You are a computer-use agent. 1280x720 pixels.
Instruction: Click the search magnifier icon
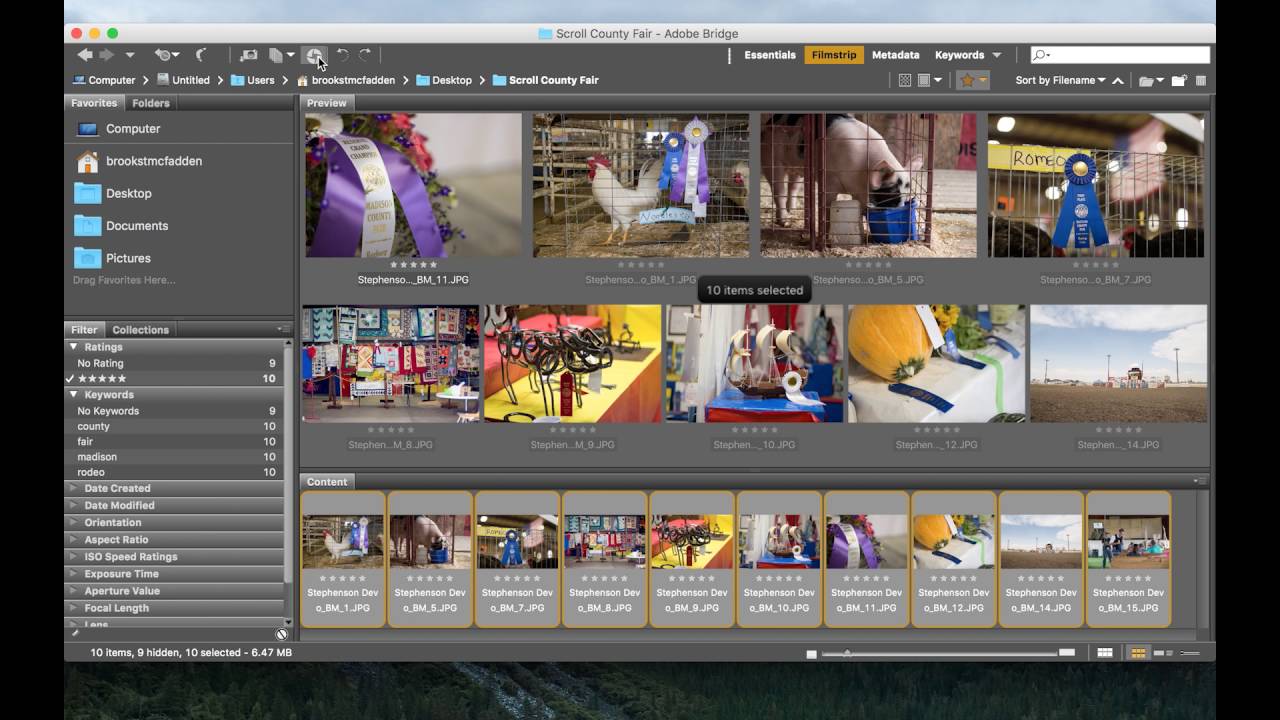1041,55
